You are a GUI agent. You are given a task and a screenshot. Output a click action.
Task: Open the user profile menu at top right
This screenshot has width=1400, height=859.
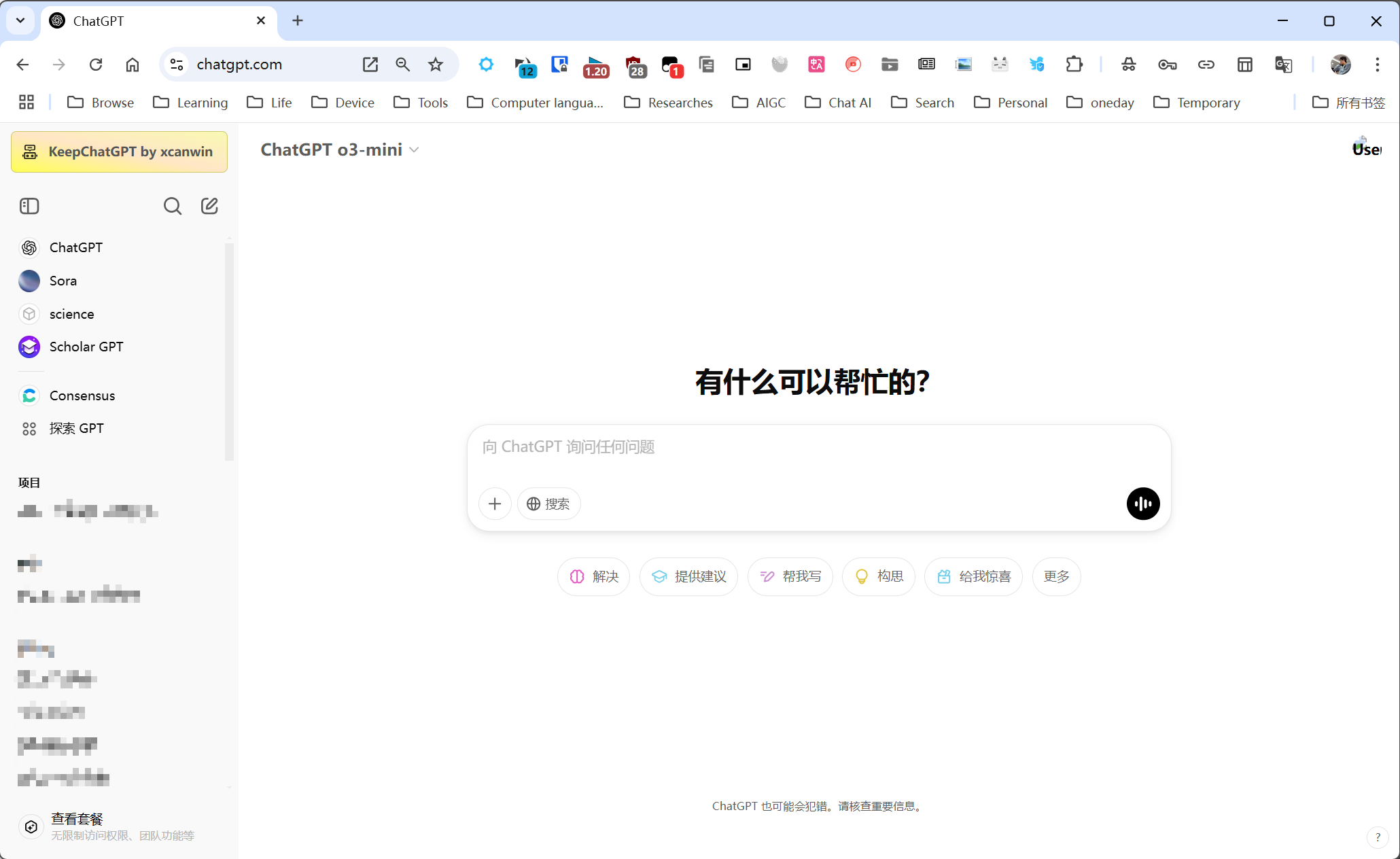click(1367, 148)
